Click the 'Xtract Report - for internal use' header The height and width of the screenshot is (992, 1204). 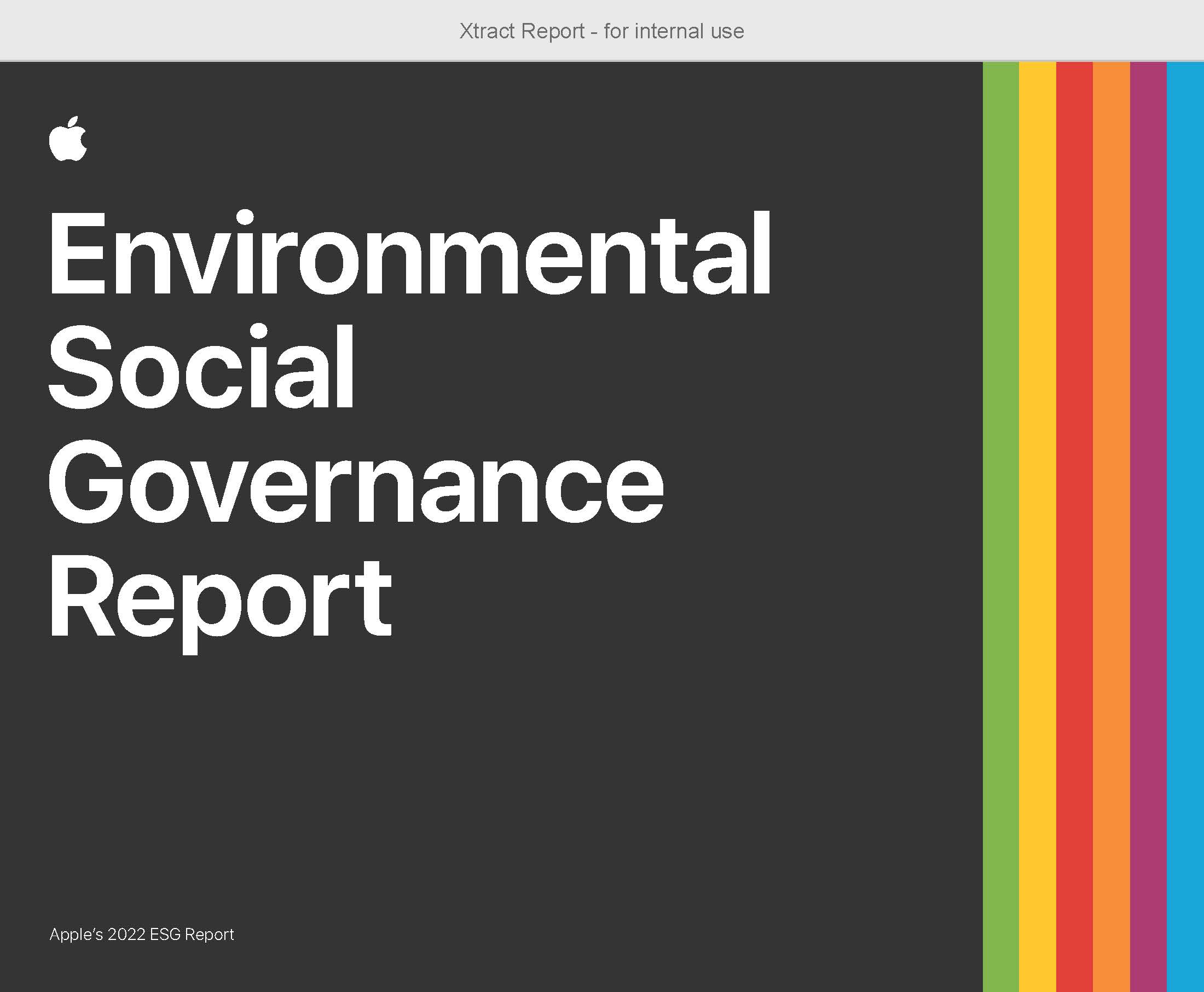[x=601, y=31]
